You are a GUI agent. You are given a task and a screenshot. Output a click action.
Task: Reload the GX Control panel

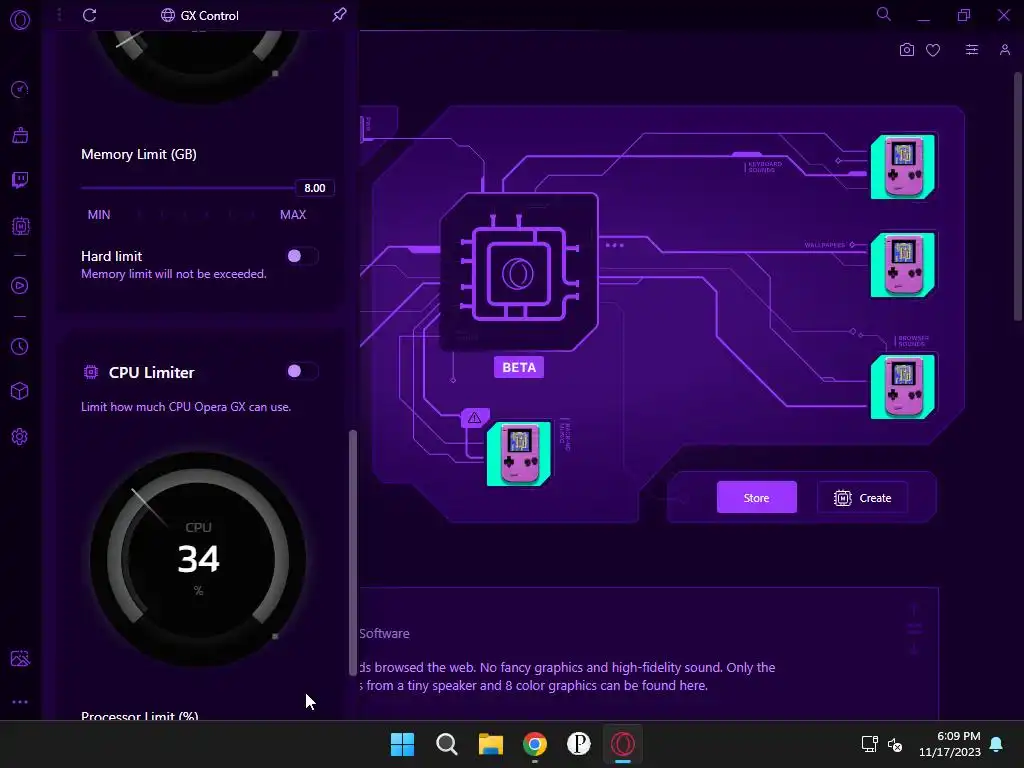89,15
